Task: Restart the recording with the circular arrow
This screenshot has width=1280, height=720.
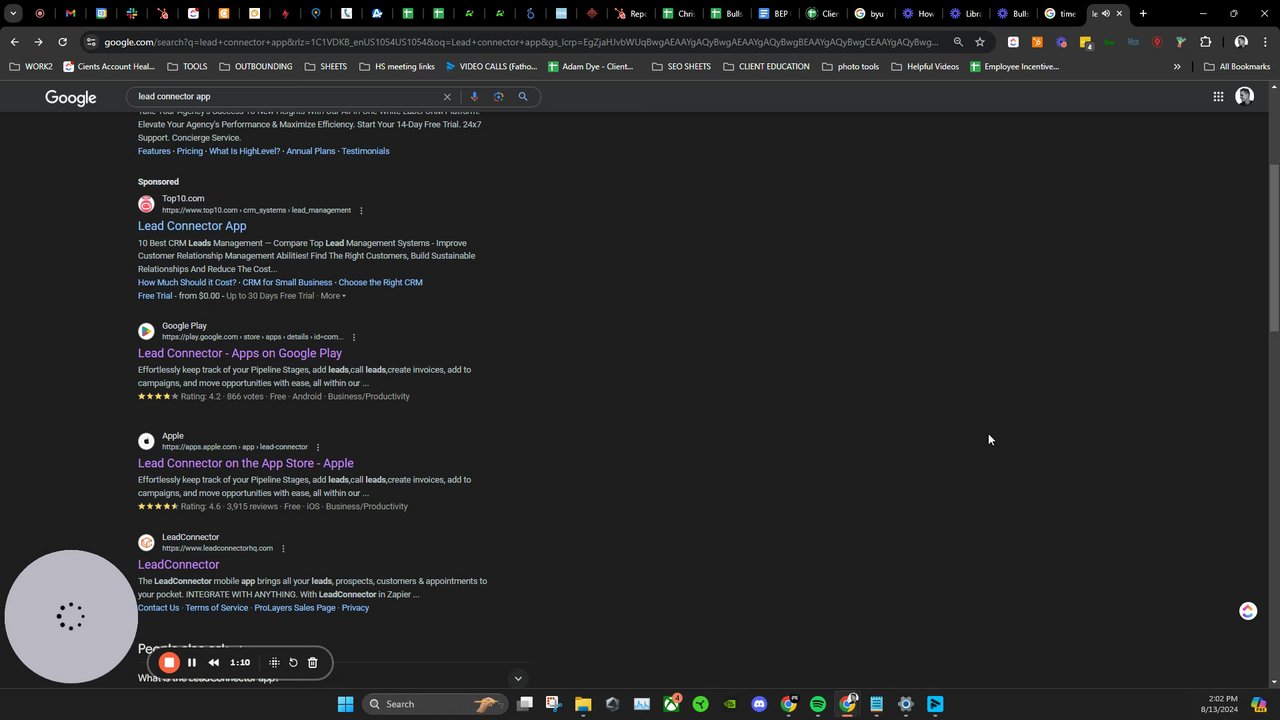Action: (x=293, y=662)
